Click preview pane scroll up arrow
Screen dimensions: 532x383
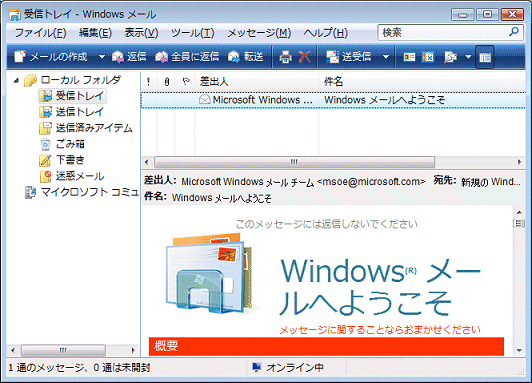pos(519,212)
